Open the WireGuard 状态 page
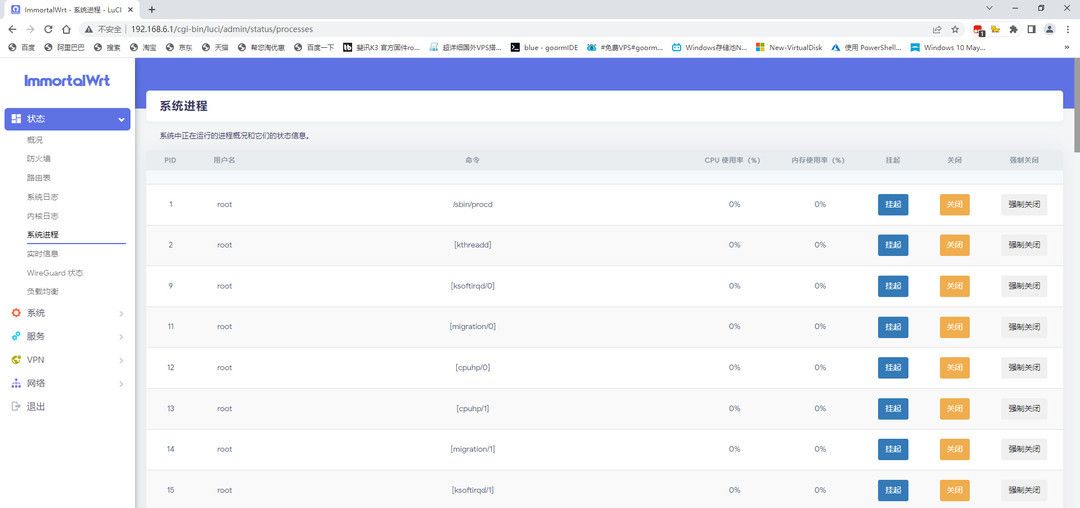 (x=55, y=273)
